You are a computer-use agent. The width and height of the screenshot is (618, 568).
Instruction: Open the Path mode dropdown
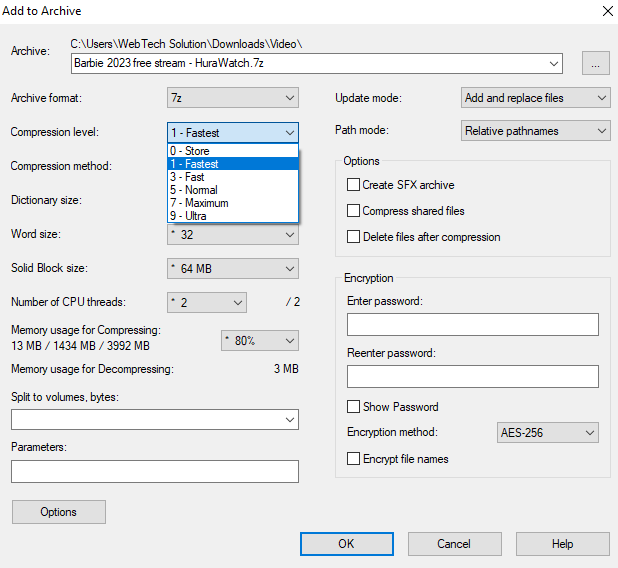pos(535,131)
